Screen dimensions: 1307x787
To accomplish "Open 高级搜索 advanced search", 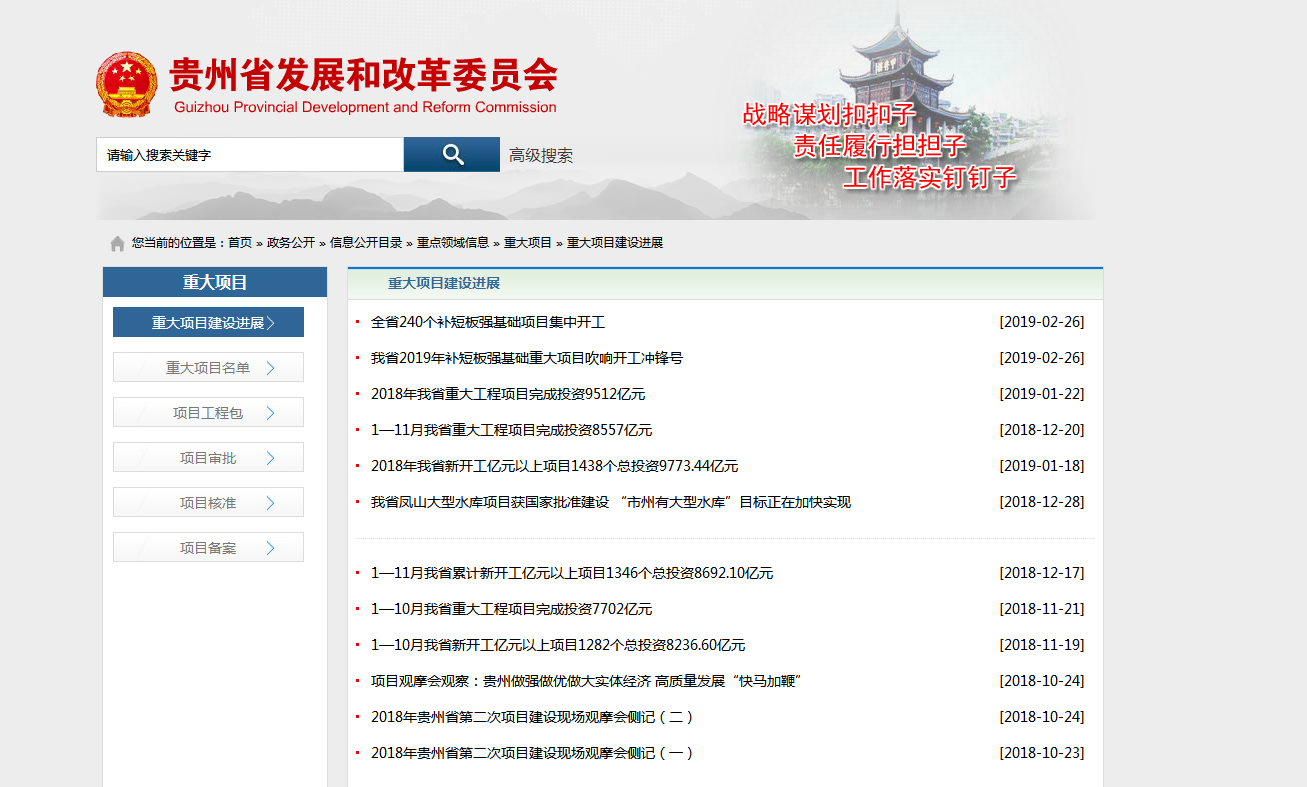I will [541, 155].
